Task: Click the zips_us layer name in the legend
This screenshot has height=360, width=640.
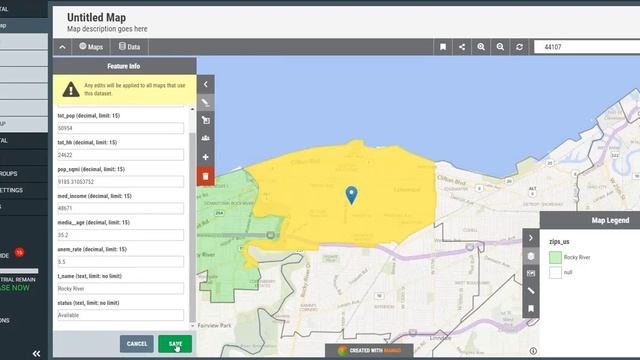Action: click(x=559, y=242)
